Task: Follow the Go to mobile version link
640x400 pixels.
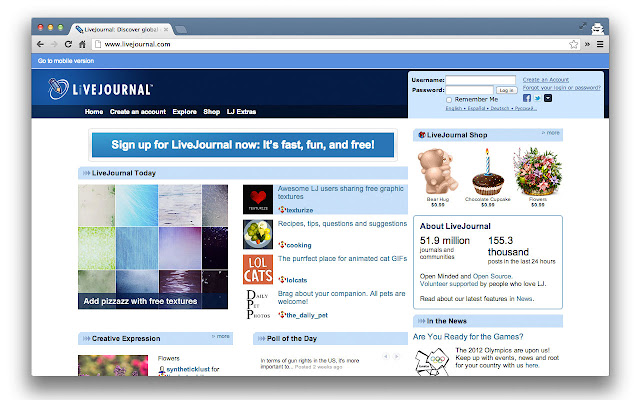Action: click(66, 61)
